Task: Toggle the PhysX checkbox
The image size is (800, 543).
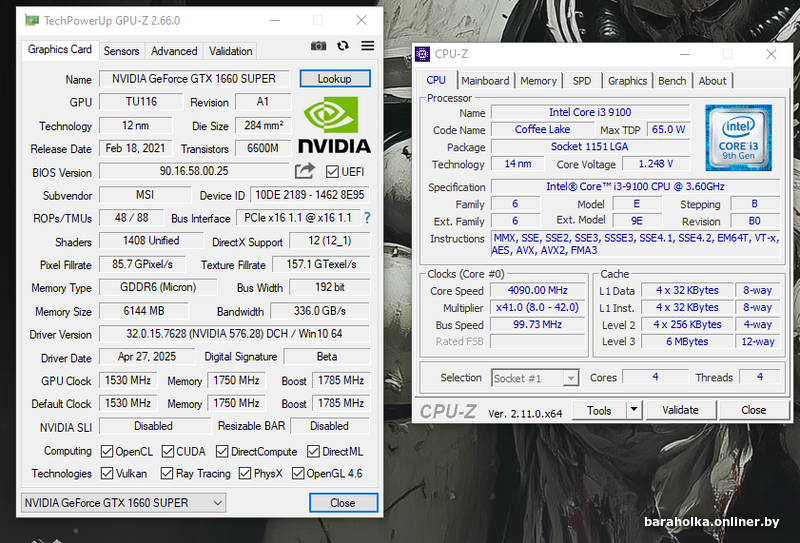Action: 245,474
